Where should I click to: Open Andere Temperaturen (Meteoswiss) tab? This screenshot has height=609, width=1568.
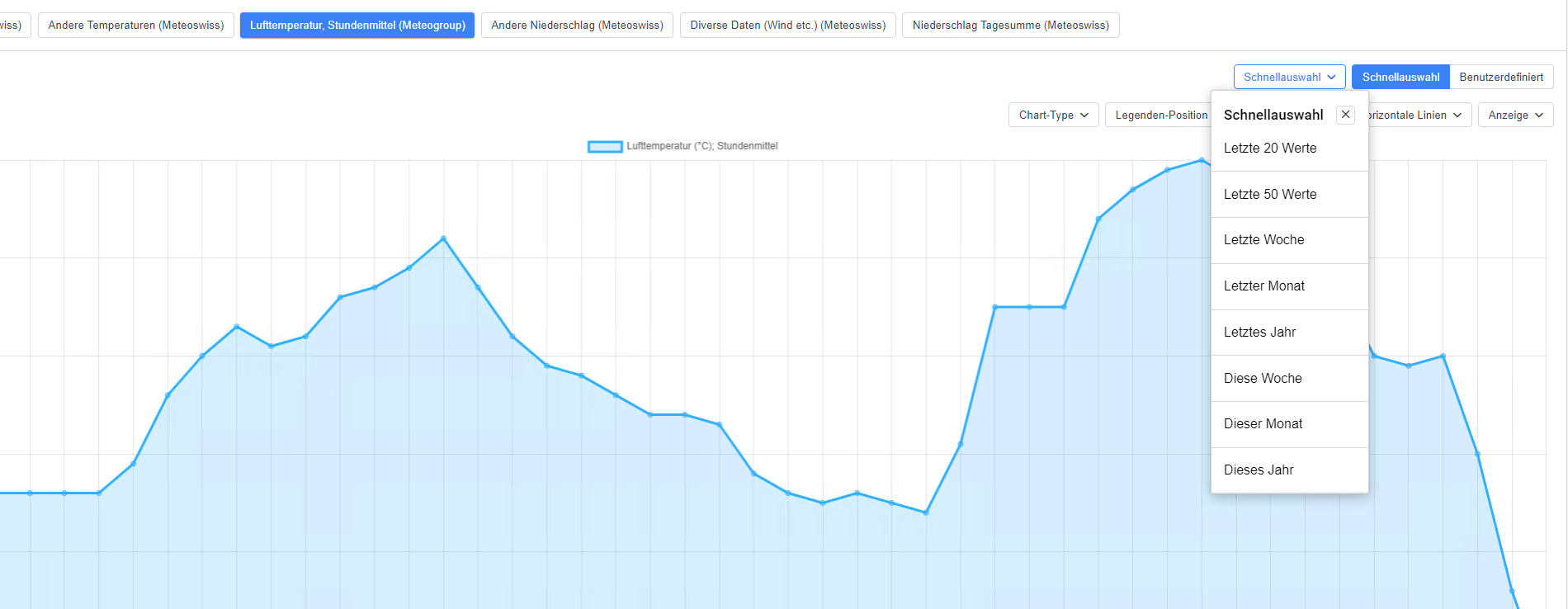coord(136,26)
